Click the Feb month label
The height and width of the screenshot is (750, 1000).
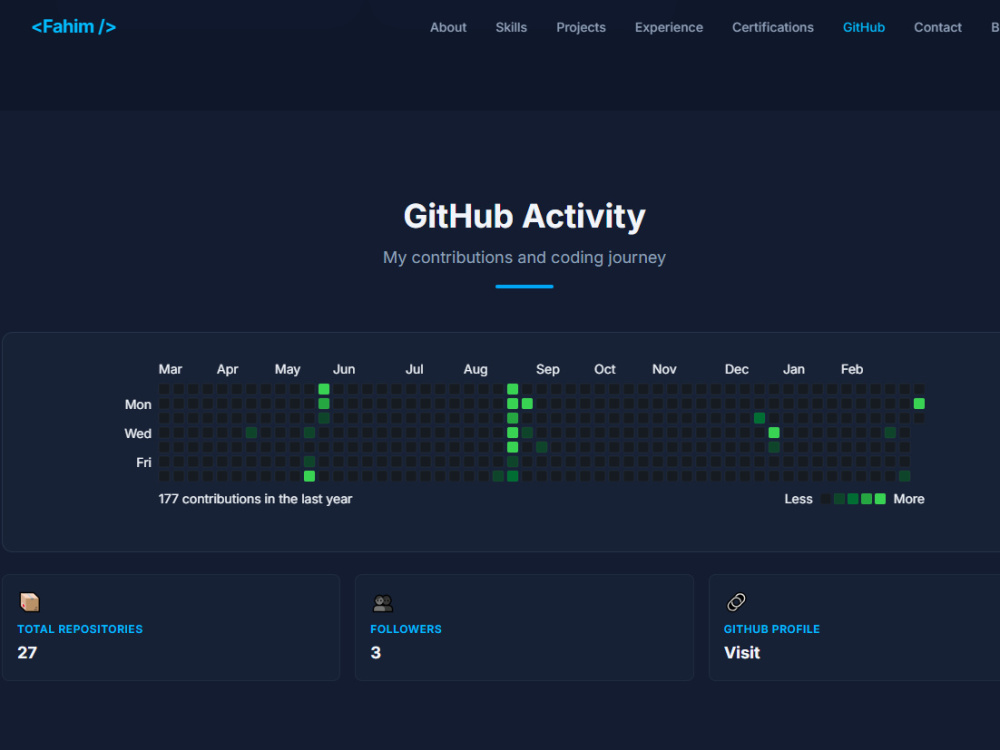[x=851, y=369]
